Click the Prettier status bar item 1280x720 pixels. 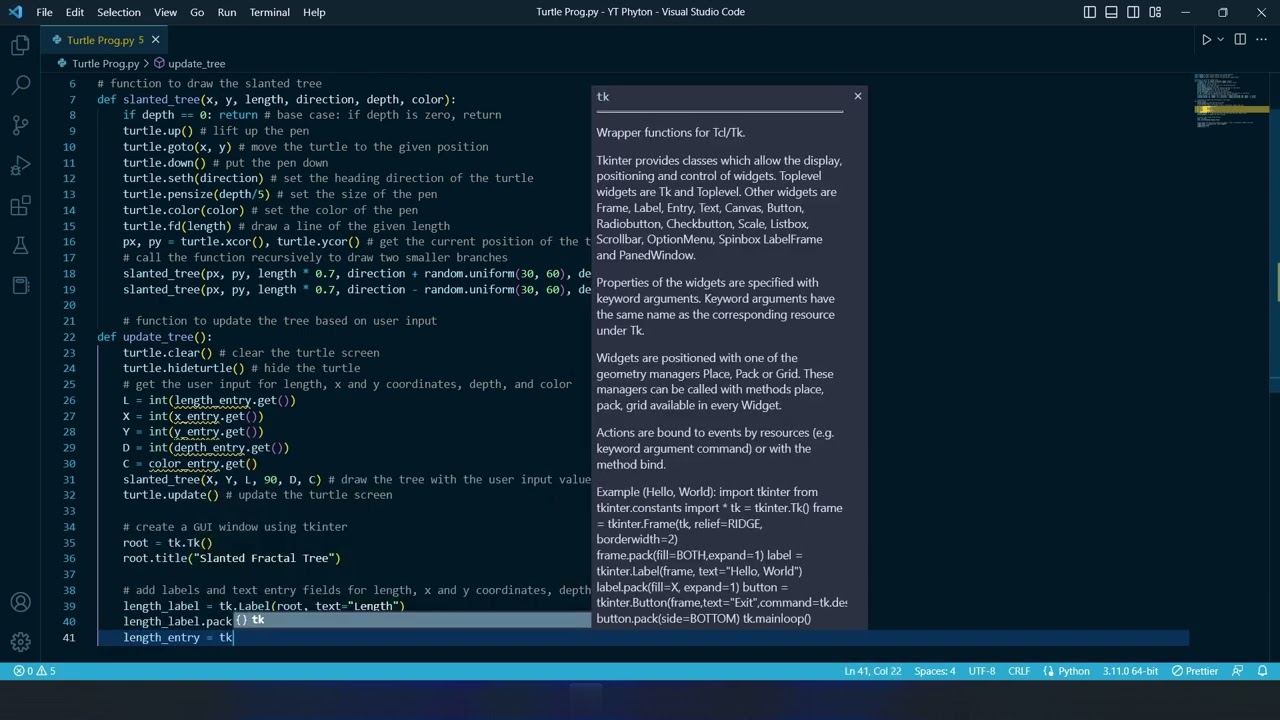coord(1195,671)
